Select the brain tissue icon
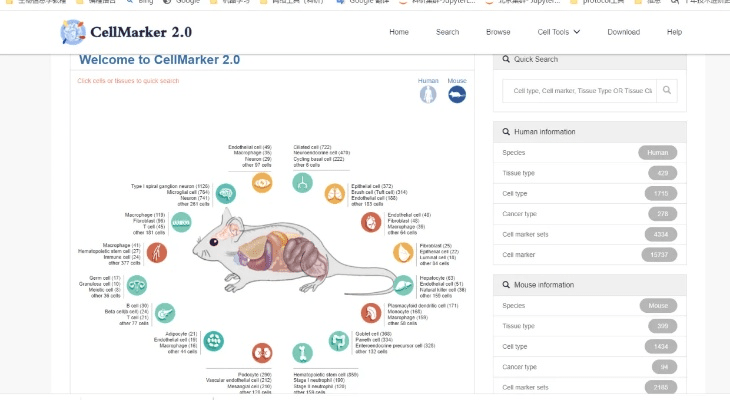 click(227, 193)
